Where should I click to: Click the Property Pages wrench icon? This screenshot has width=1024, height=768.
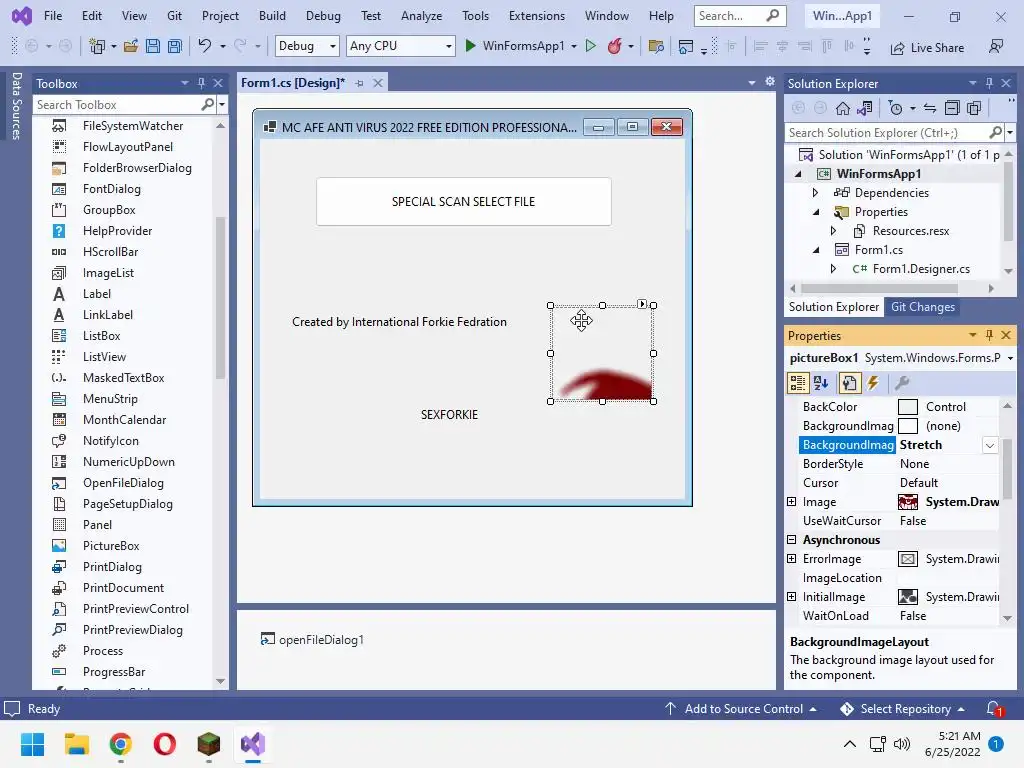(x=901, y=383)
